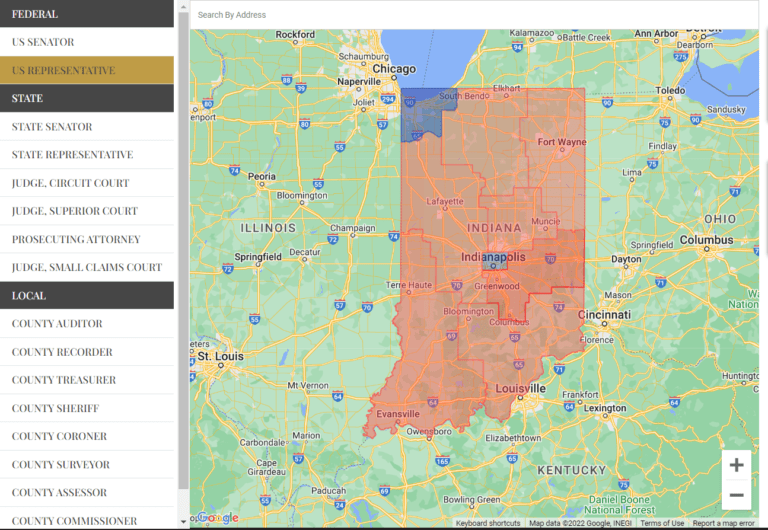
Task: Click in the Search By Address field
Action: [470, 15]
